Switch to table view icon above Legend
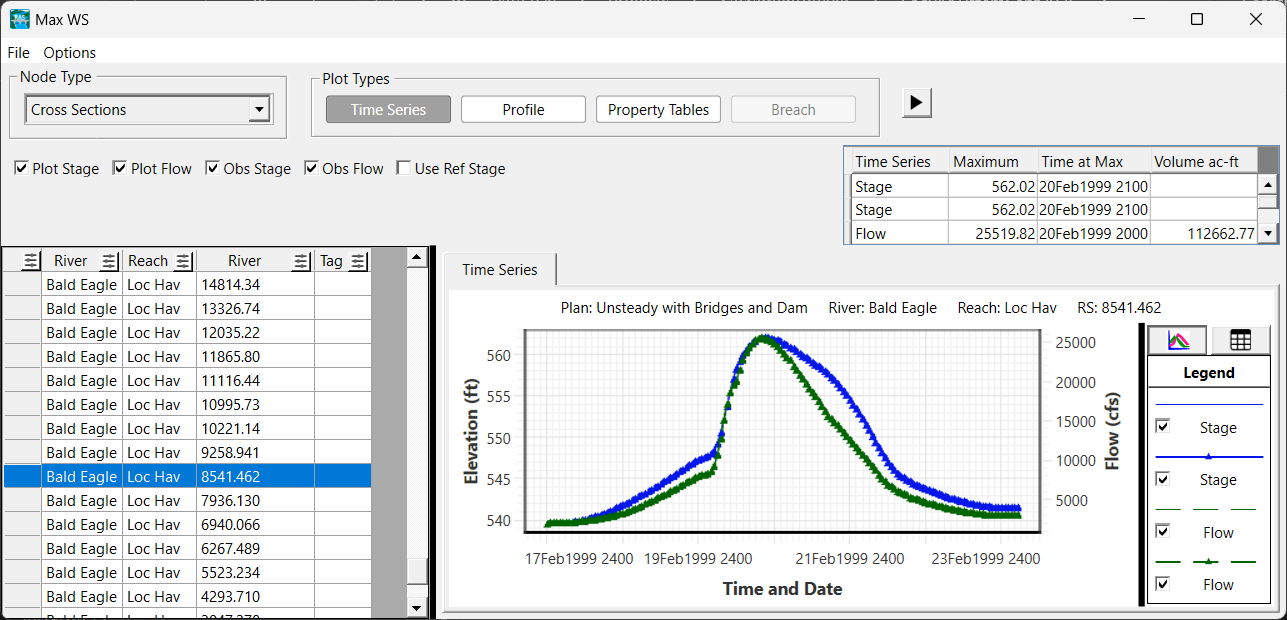 pos(1240,340)
